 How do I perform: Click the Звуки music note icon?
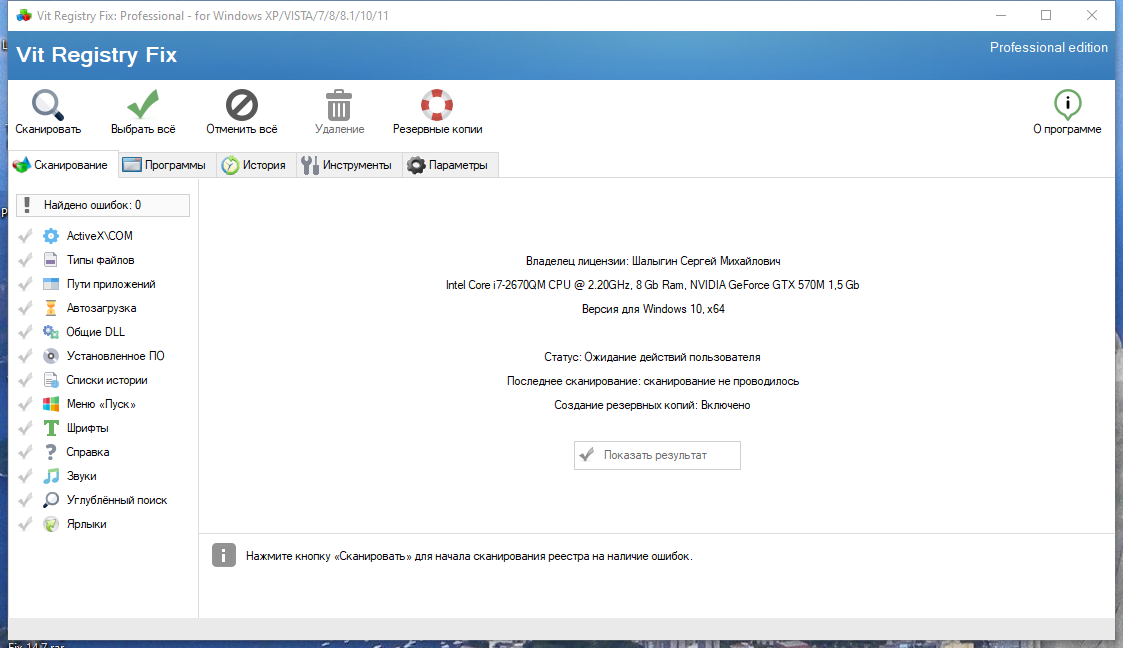tap(51, 476)
